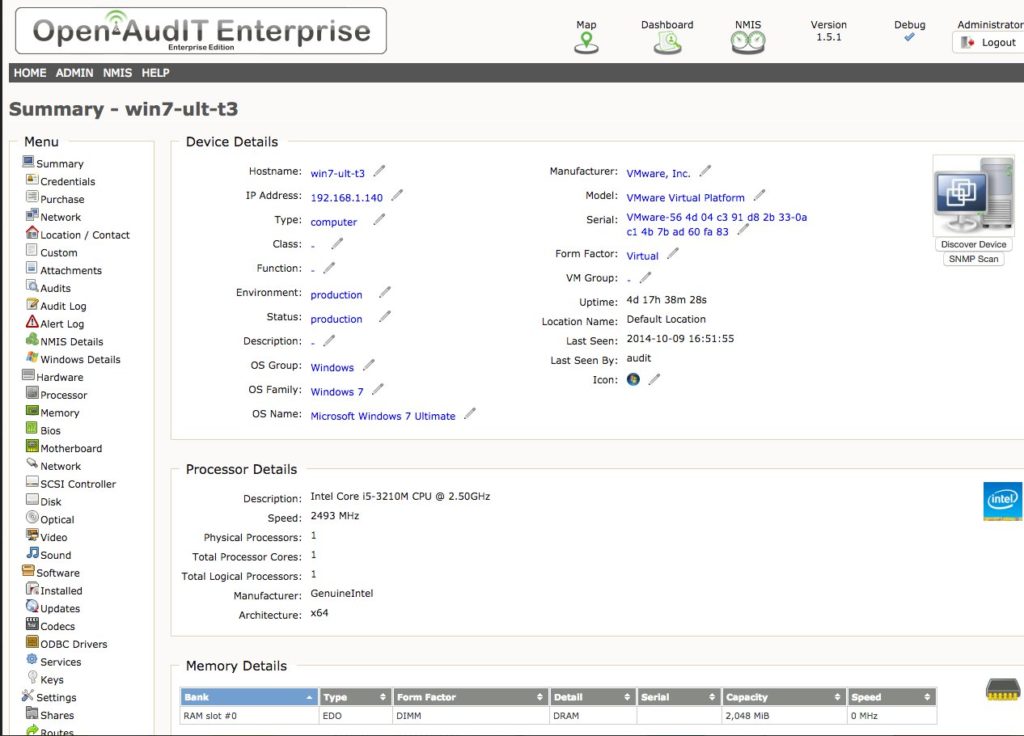Screen dimensions: 1024x736
Task: Open the Dashboard icon in header
Action: [x=667, y=43]
